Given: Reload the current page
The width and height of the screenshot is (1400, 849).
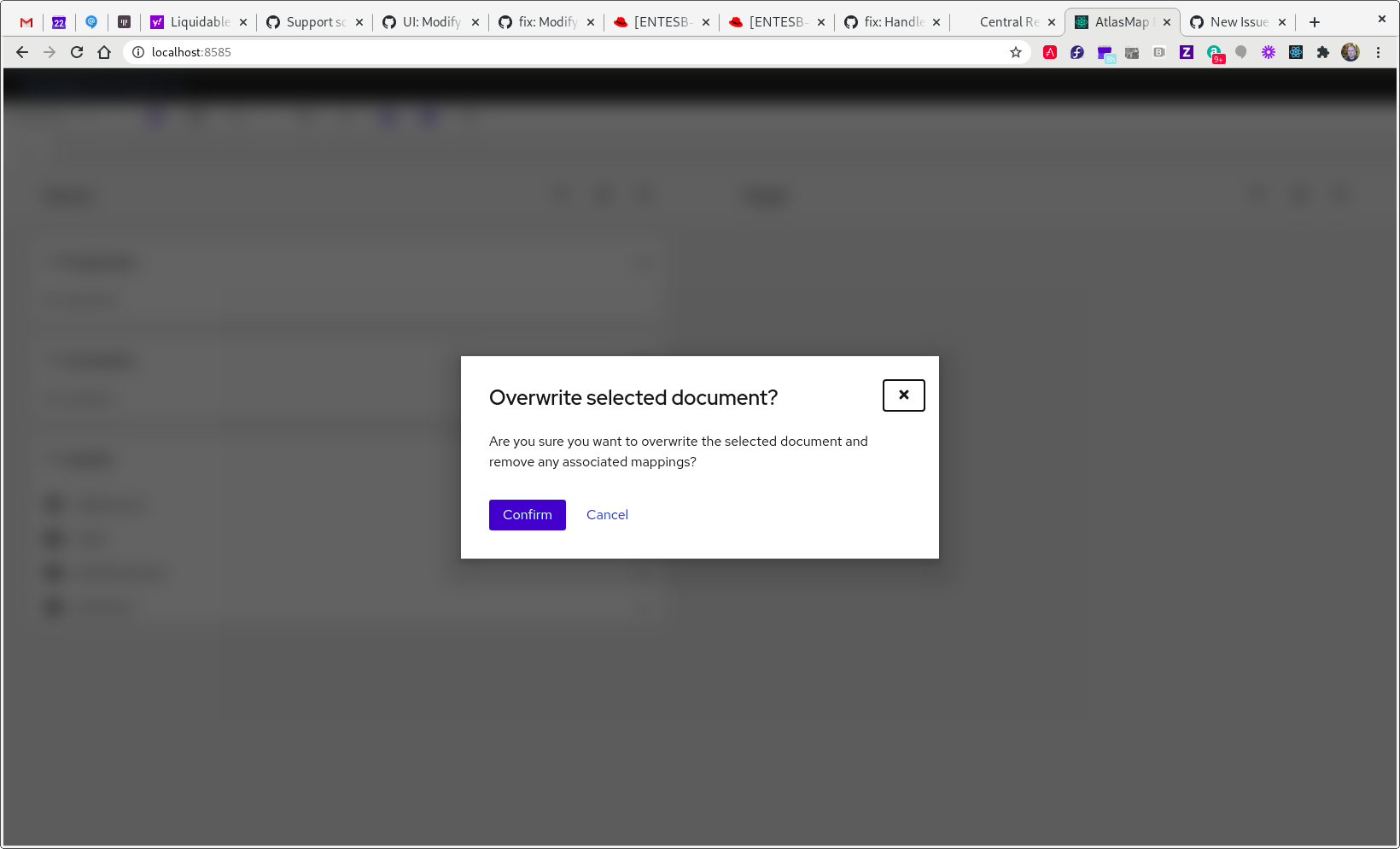Looking at the screenshot, I should coord(77,52).
